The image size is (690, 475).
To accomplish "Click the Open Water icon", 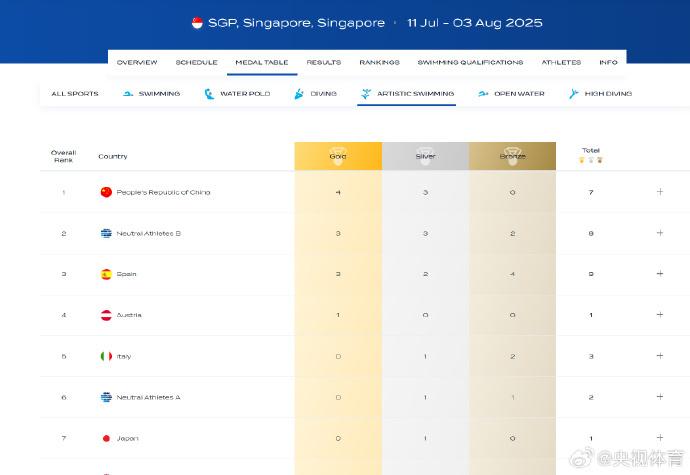I will 483,94.
